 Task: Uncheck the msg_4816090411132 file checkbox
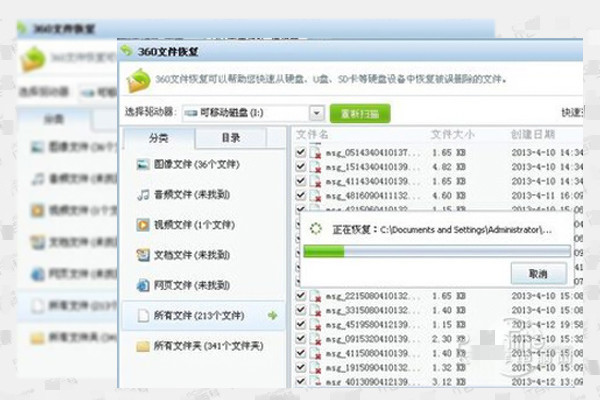[x=300, y=196]
